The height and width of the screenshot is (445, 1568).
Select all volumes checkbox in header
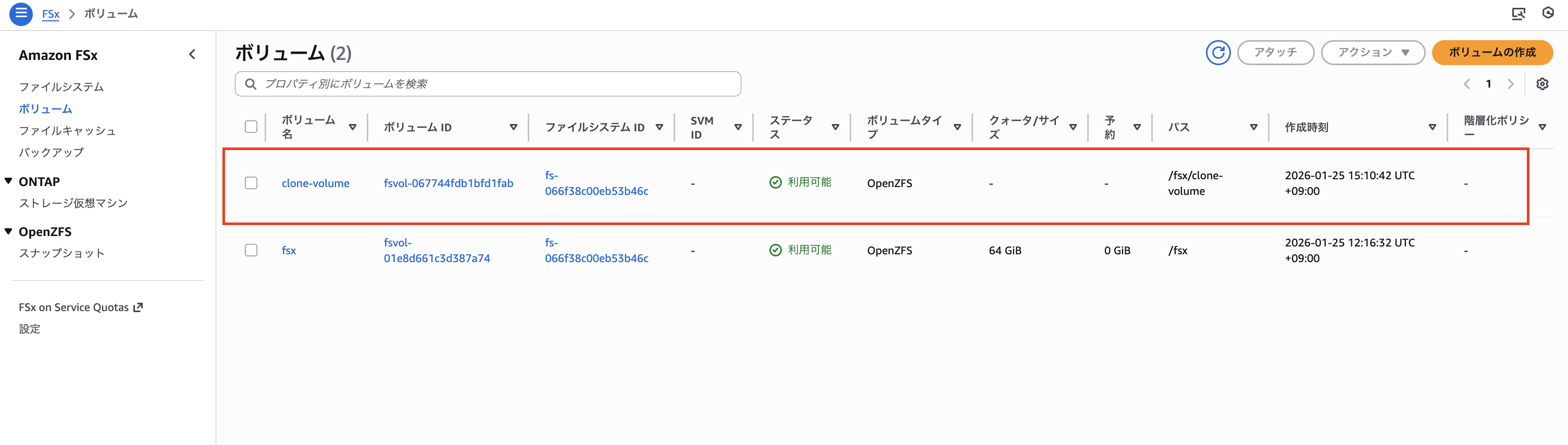[251, 127]
